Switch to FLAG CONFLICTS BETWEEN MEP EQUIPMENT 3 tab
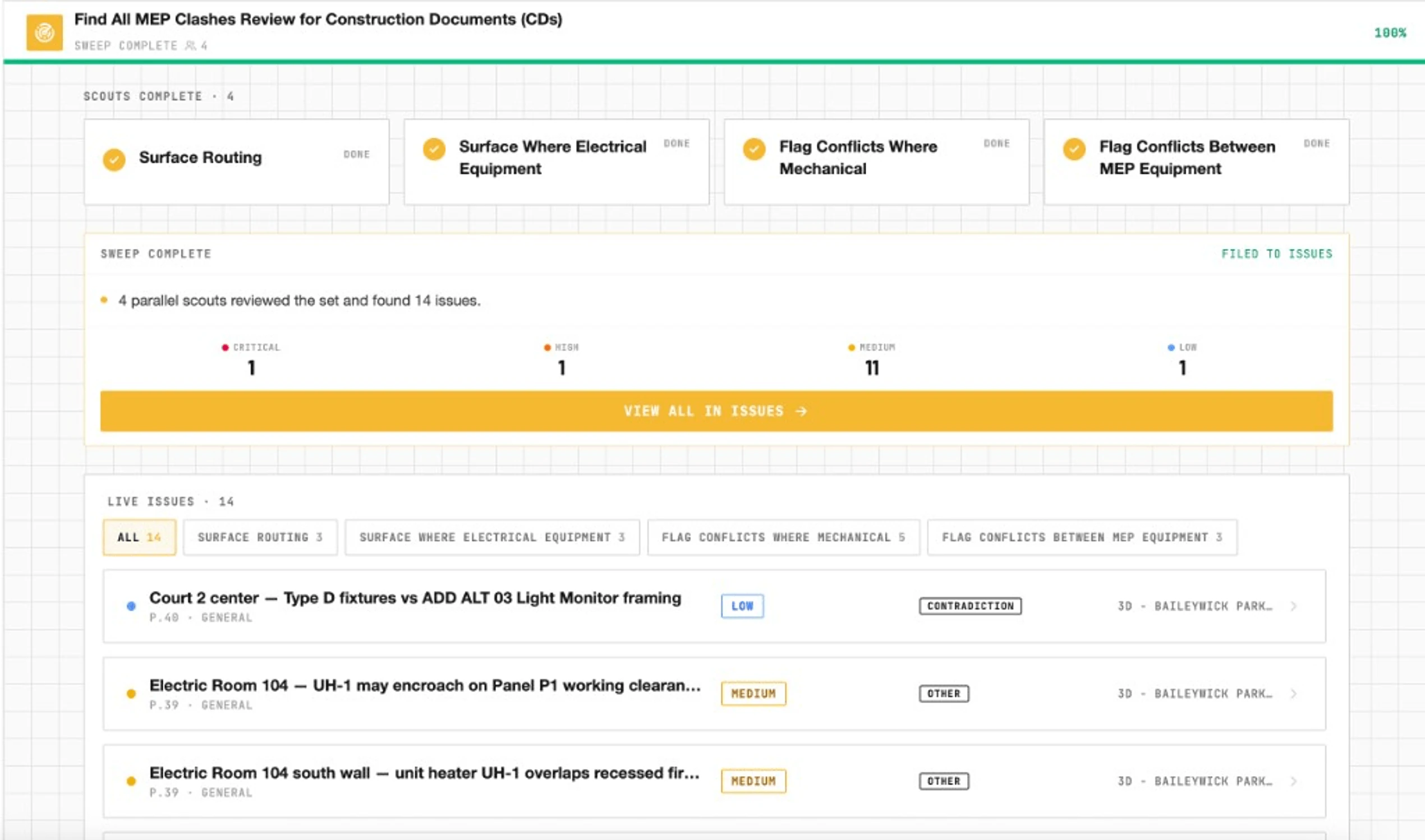Screen dimensions: 1425x840 [x=1082, y=537]
